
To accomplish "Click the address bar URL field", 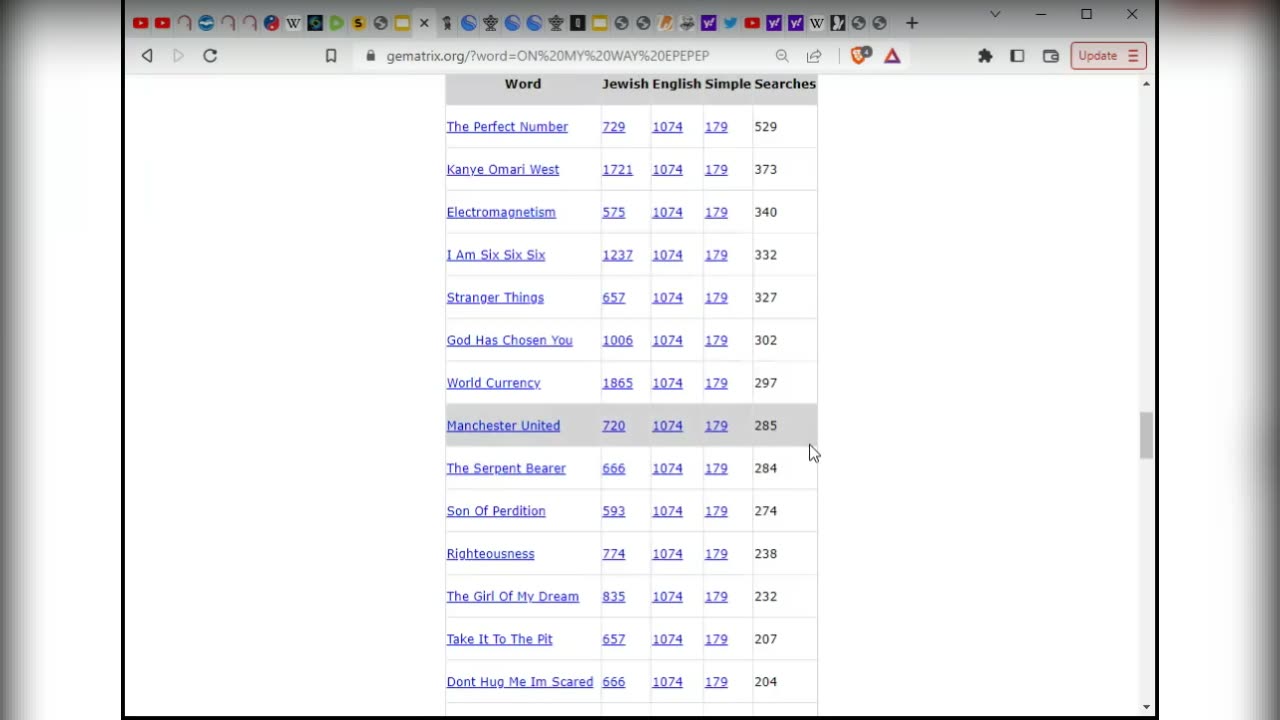I will pyautogui.click(x=548, y=56).
